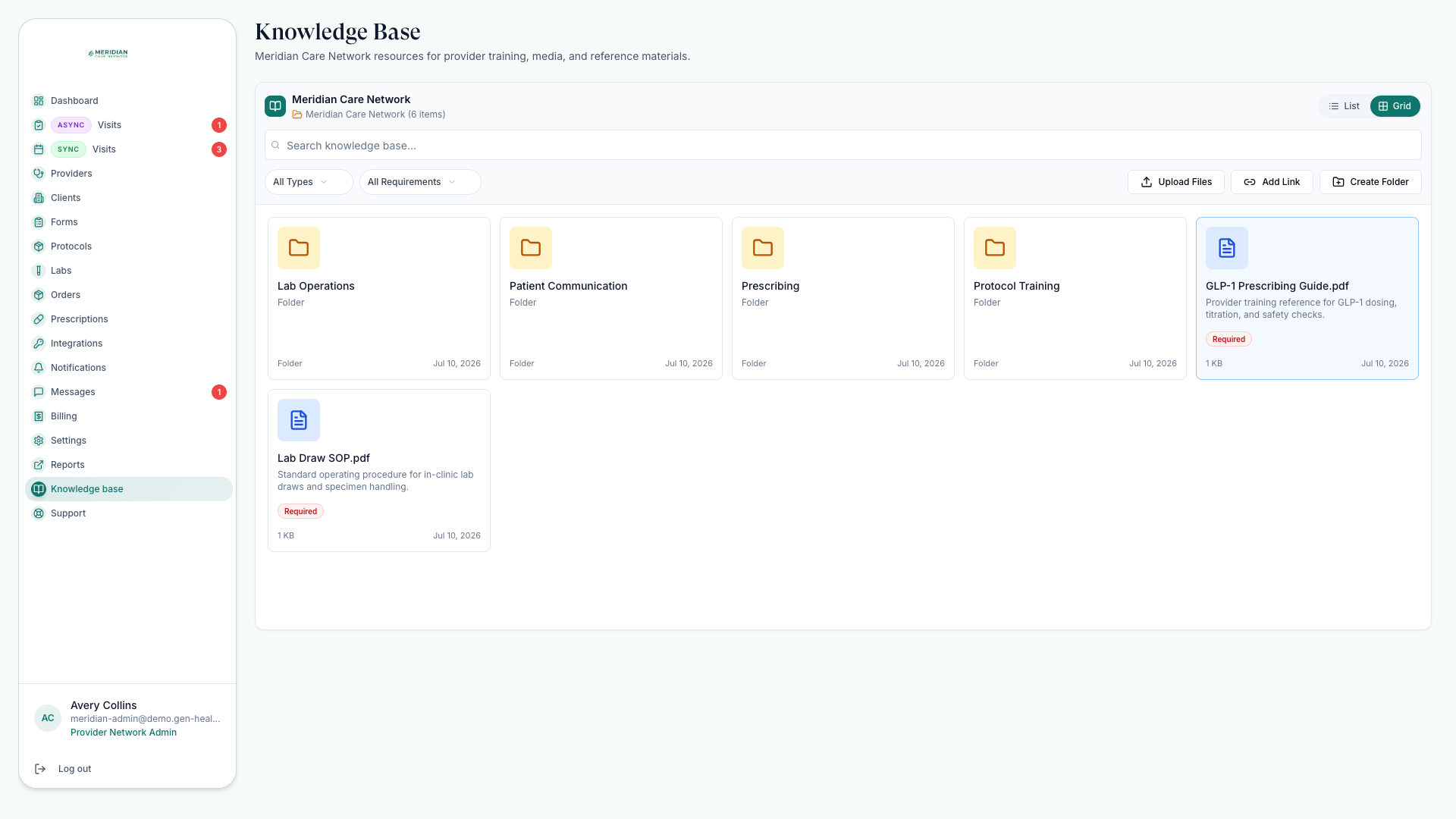Click the ASYNC pill label
The height and width of the screenshot is (819, 1456).
click(71, 125)
